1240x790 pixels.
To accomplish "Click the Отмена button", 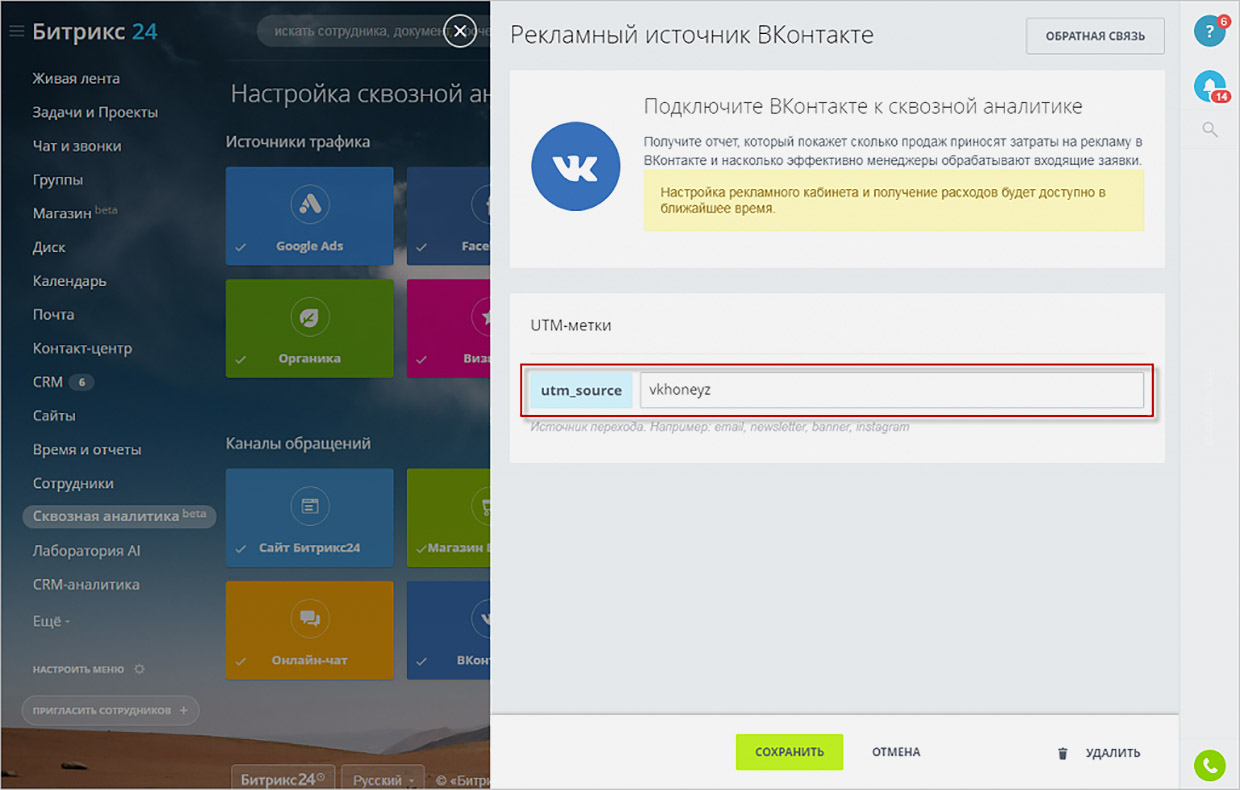I will (x=896, y=752).
